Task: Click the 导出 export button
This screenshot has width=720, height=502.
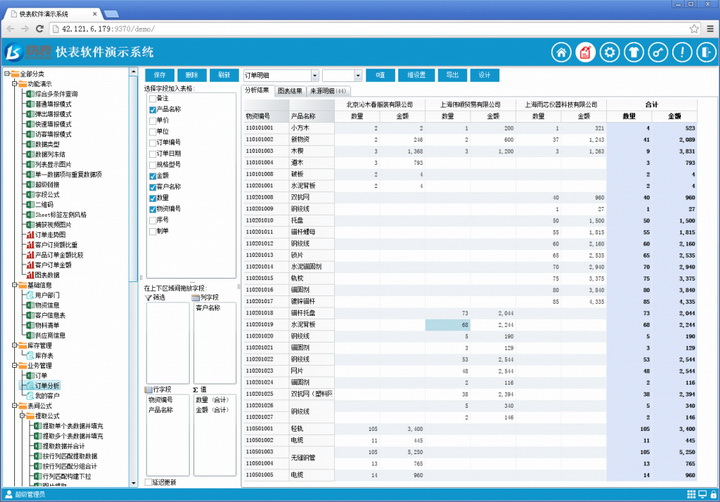Action: coord(452,75)
